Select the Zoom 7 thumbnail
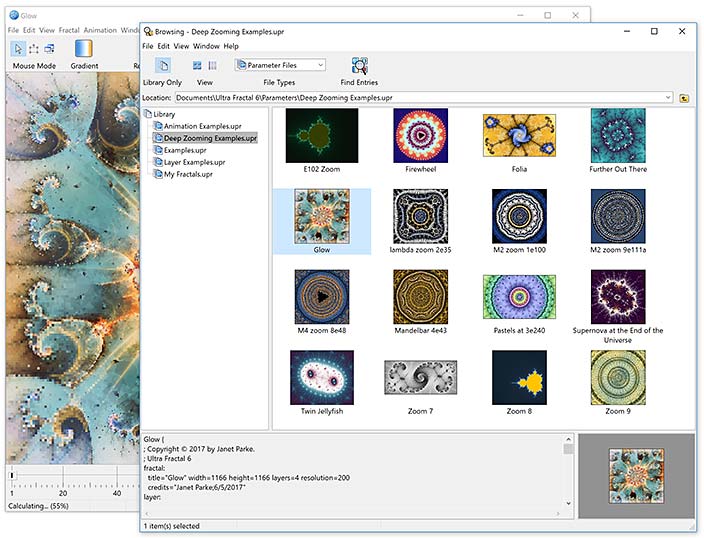The width and height of the screenshot is (704, 538). (x=421, y=378)
